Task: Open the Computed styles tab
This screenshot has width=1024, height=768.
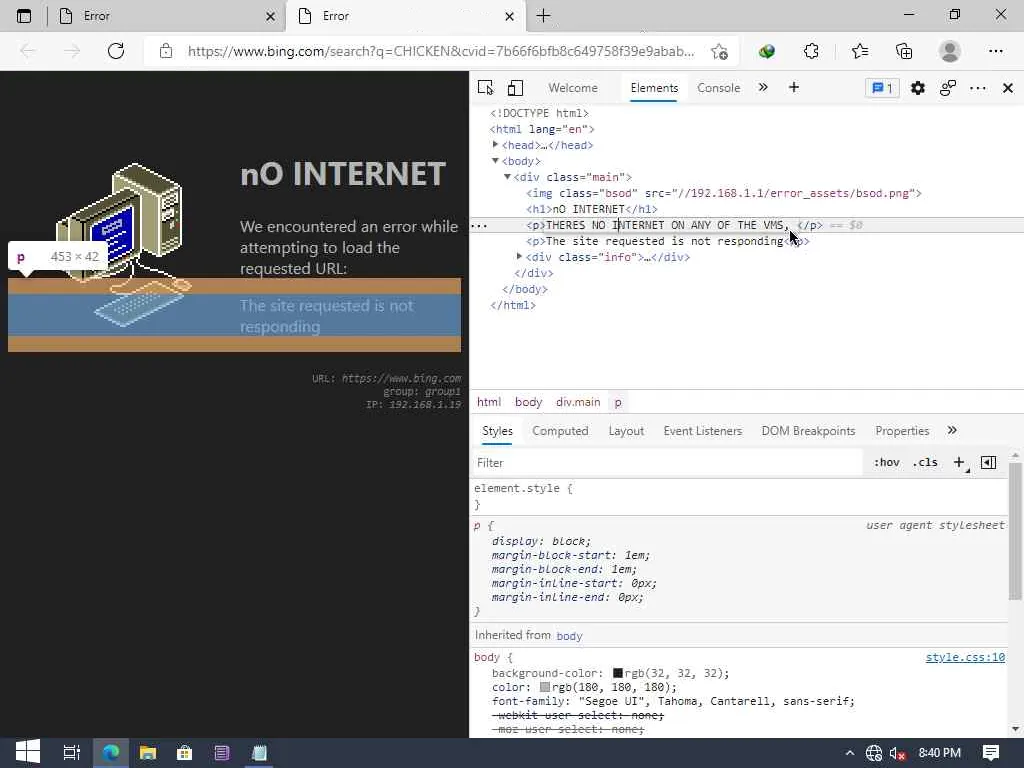Action: click(x=560, y=431)
